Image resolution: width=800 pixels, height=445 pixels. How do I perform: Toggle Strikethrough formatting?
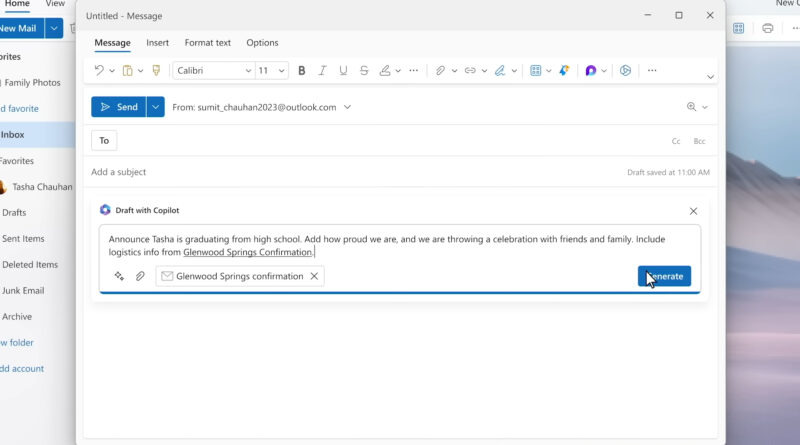[364, 70]
